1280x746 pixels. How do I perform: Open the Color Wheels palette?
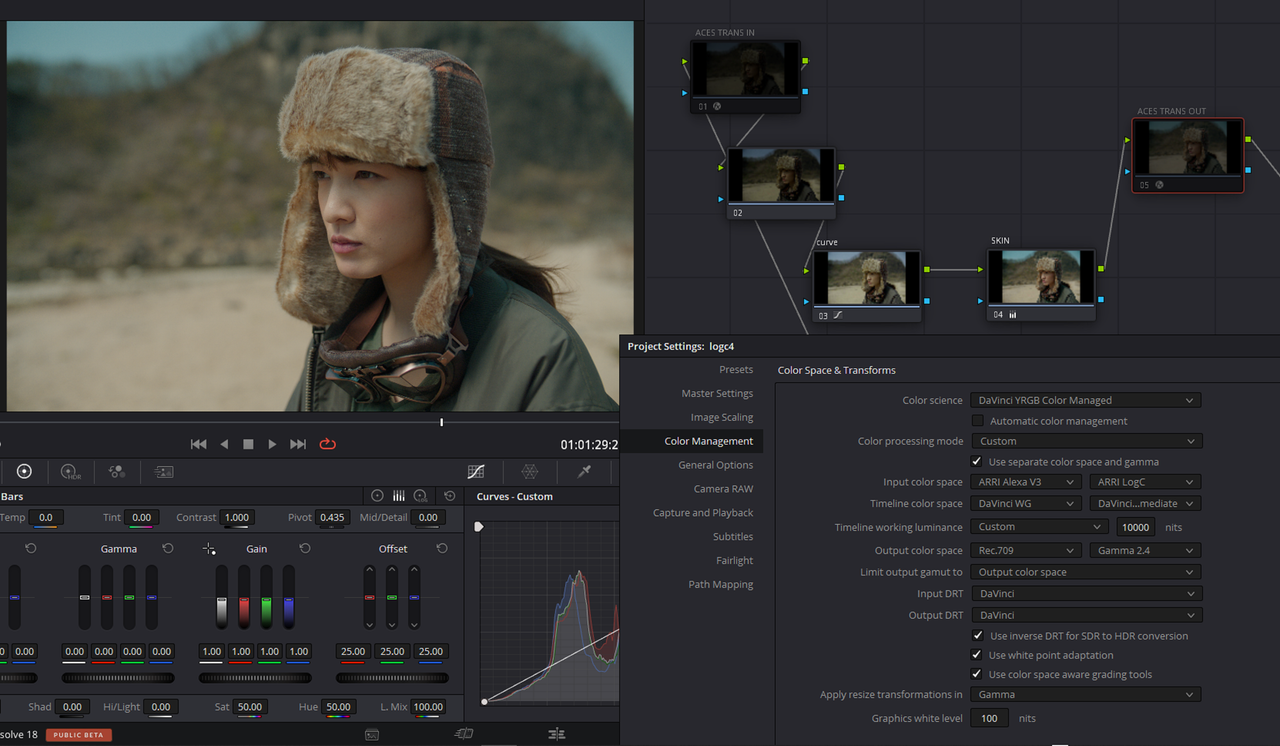point(24,471)
